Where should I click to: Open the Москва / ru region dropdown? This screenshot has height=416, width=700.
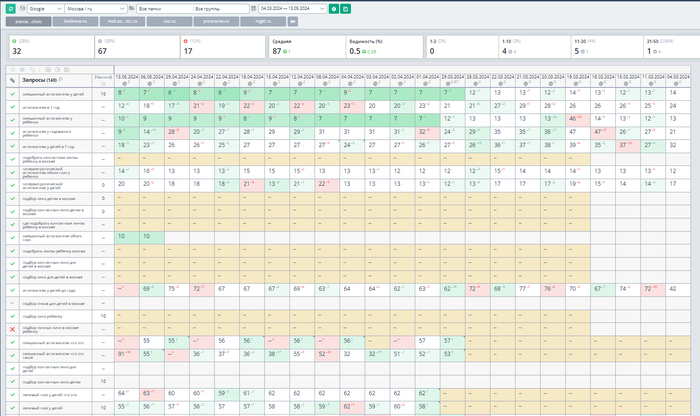96,8
